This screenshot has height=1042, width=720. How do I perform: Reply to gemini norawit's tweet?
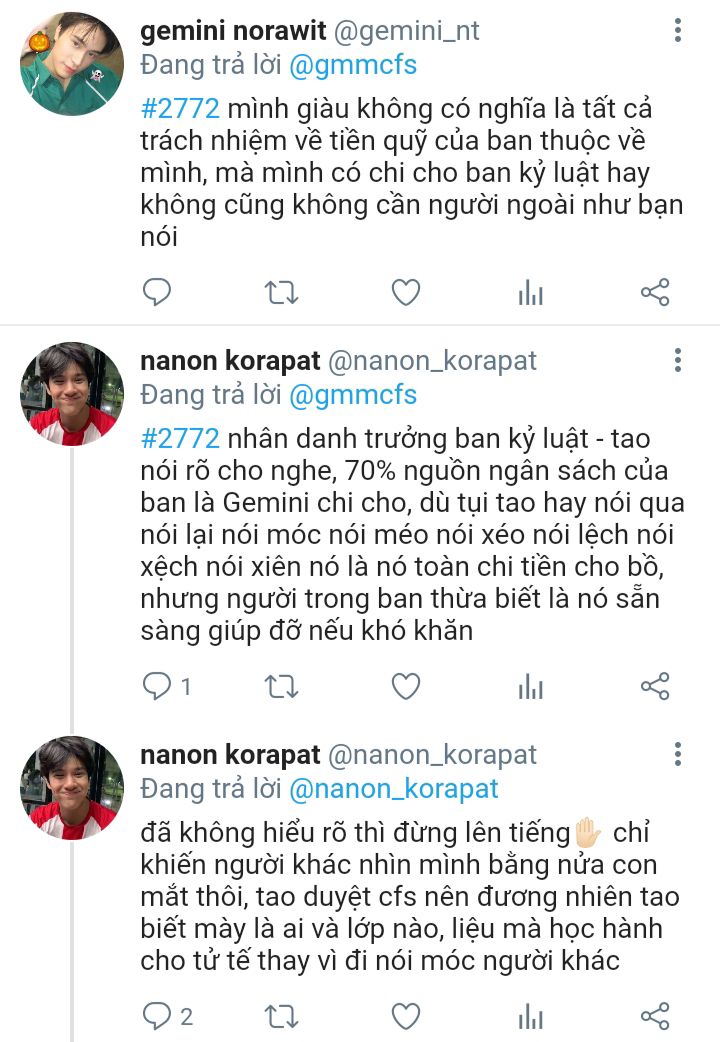[156, 292]
